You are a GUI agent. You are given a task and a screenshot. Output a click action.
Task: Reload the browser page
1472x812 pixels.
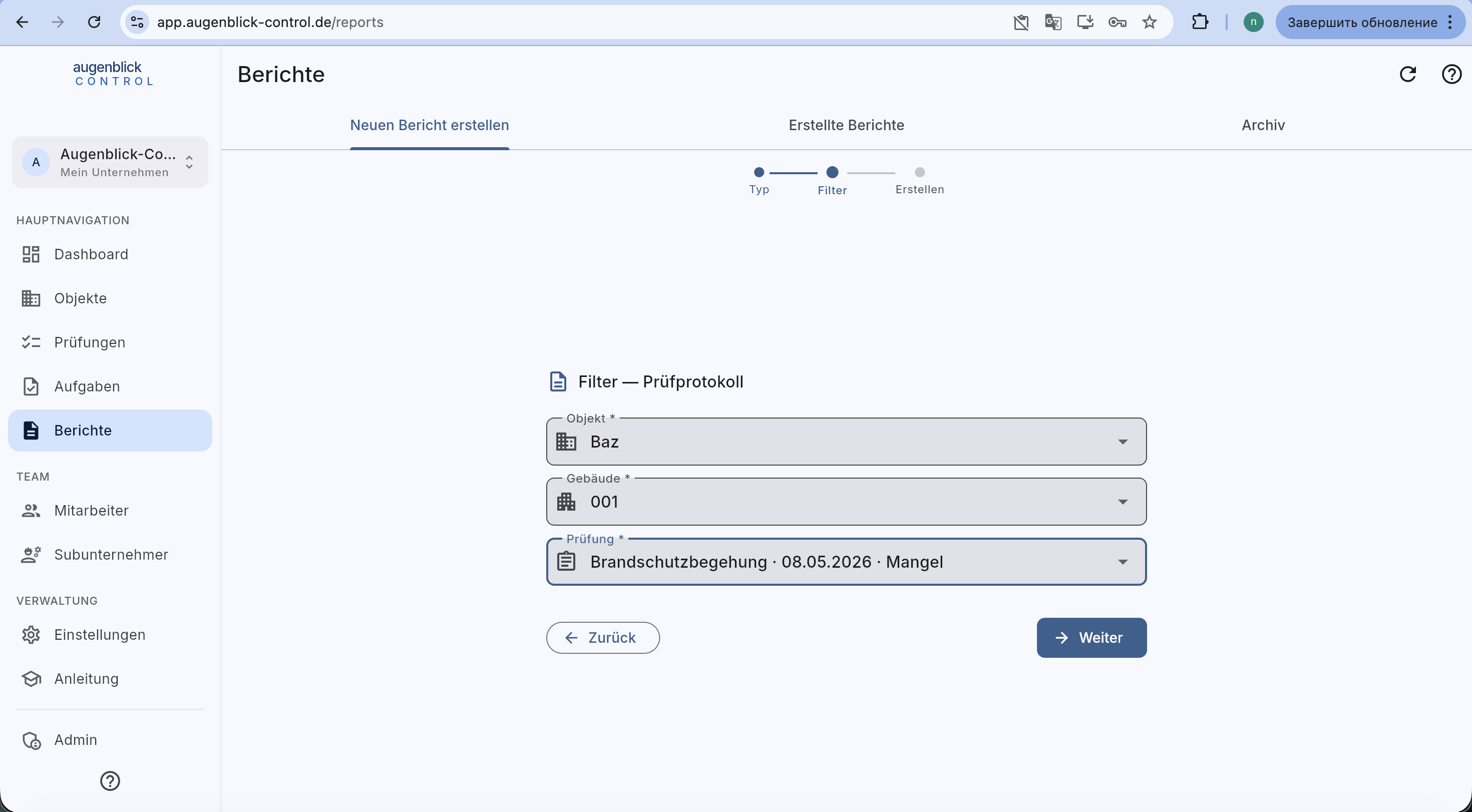click(94, 23)
